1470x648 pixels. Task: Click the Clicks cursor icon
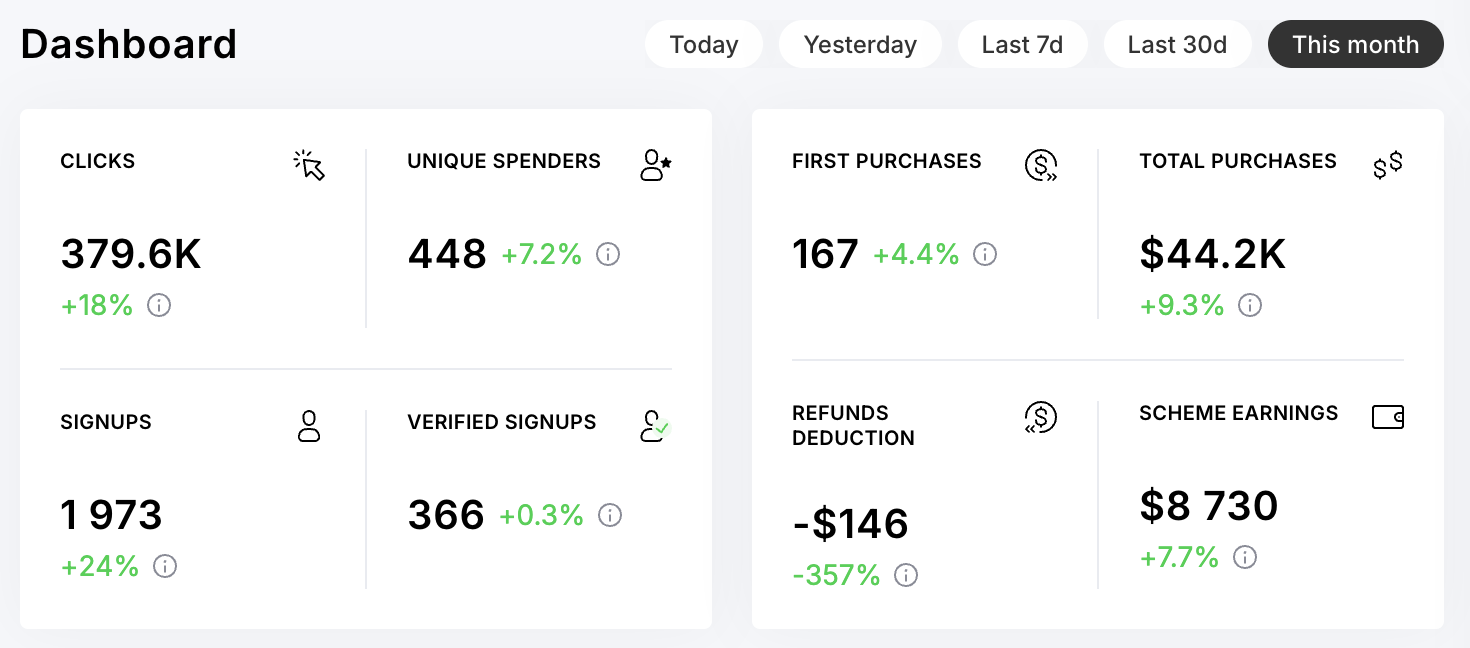310,165
